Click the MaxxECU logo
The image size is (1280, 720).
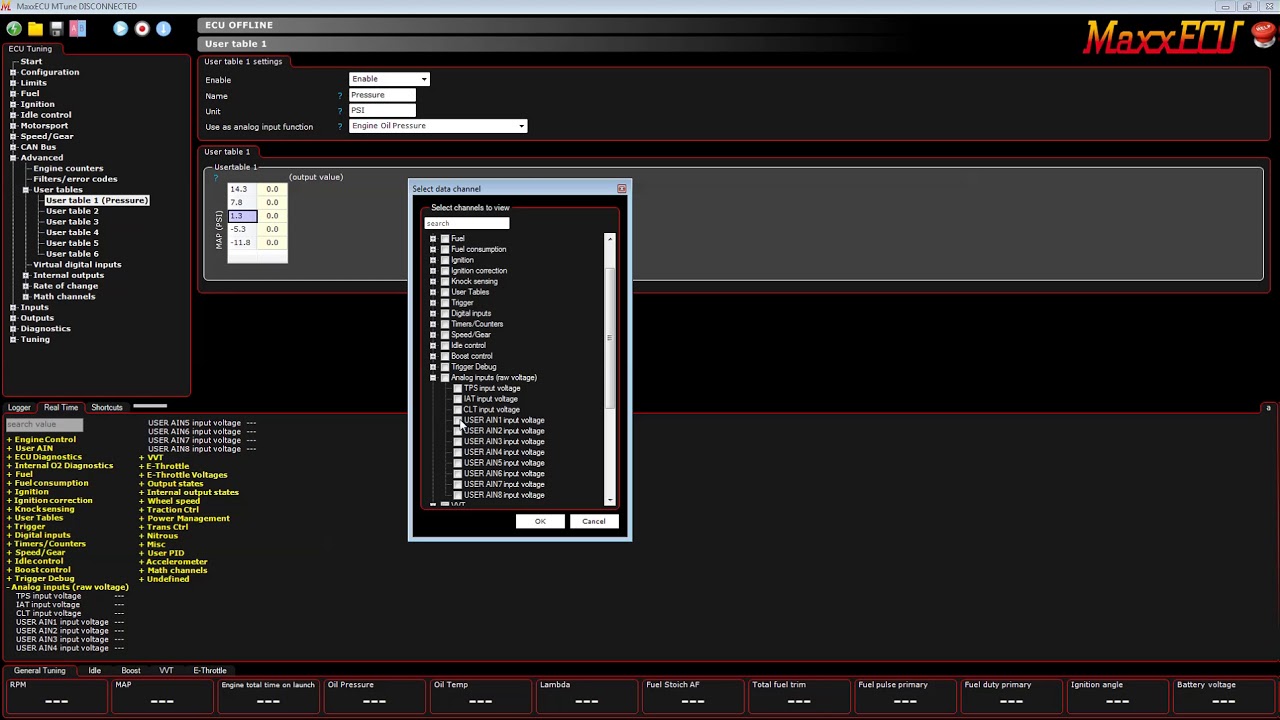tap(1163, 38)
